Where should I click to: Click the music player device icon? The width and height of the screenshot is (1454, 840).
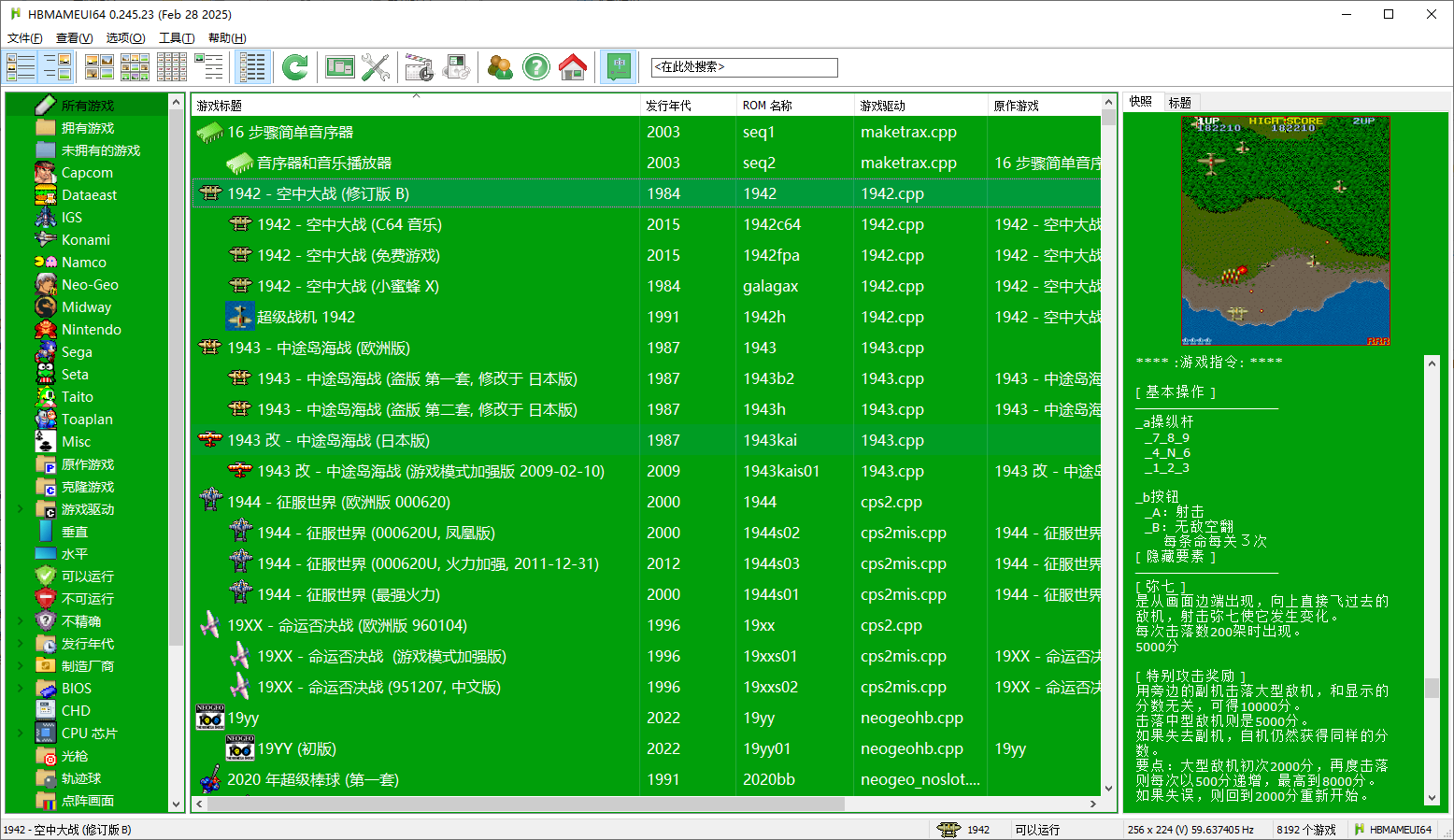pos(457,67)
